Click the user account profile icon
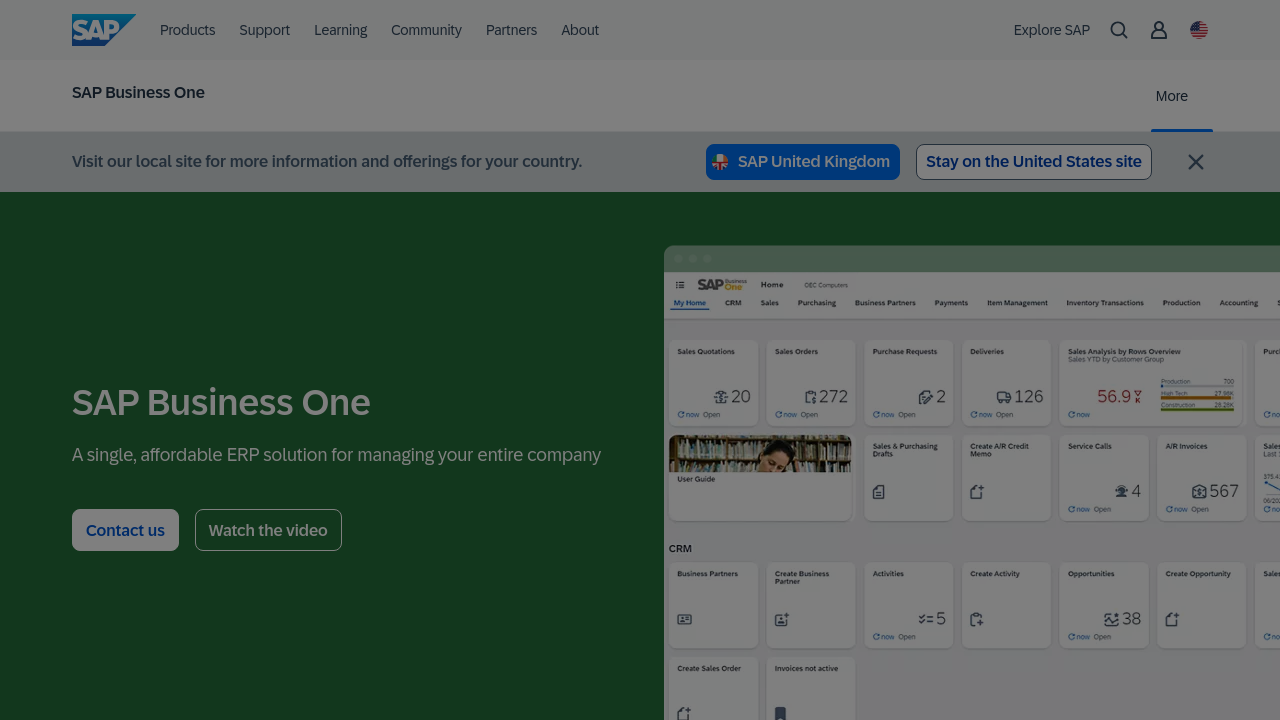 (x=1159, y=30)
